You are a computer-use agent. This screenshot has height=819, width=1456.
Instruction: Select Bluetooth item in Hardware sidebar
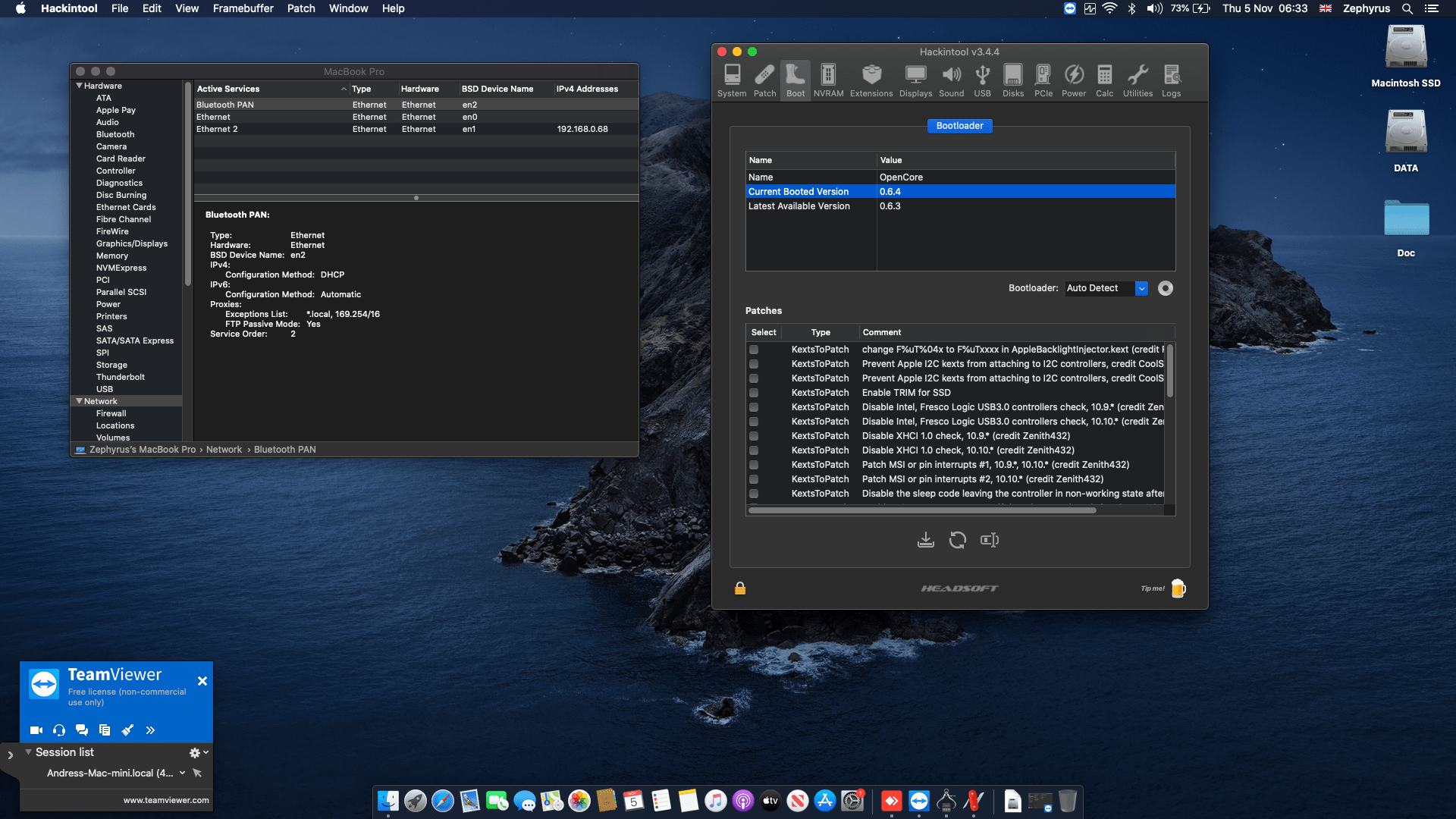click(x=115, y=134)
